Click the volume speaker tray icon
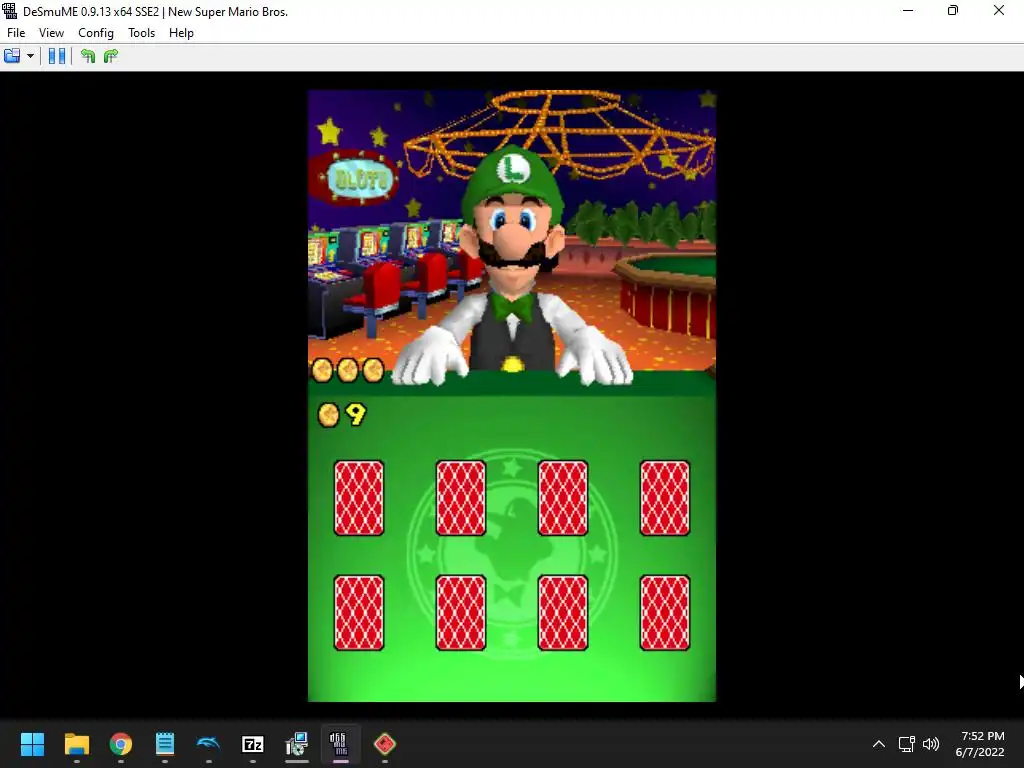The image size is (1024, 768). 931,744
